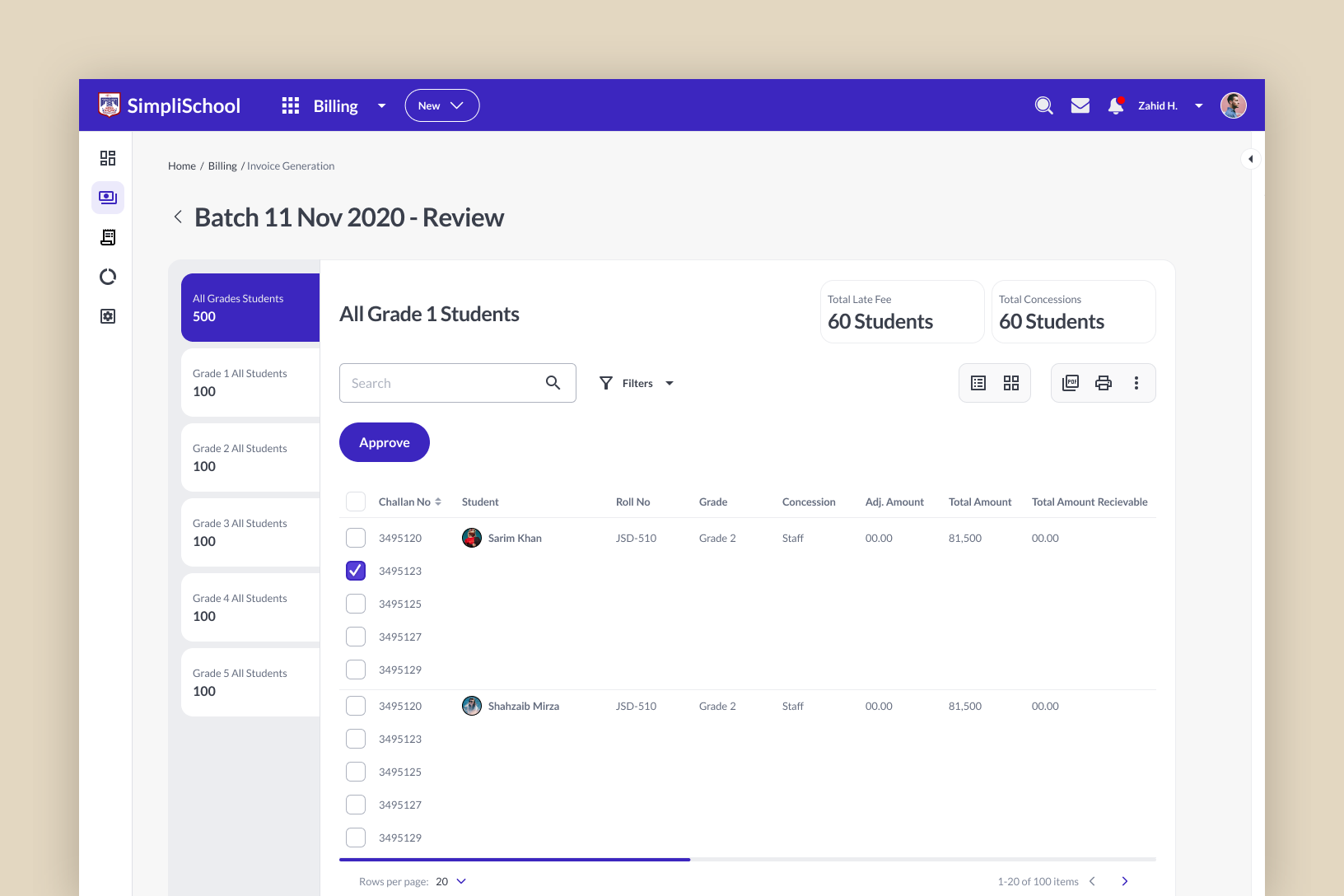Sort by the Challan No column

tap(410, 502)
